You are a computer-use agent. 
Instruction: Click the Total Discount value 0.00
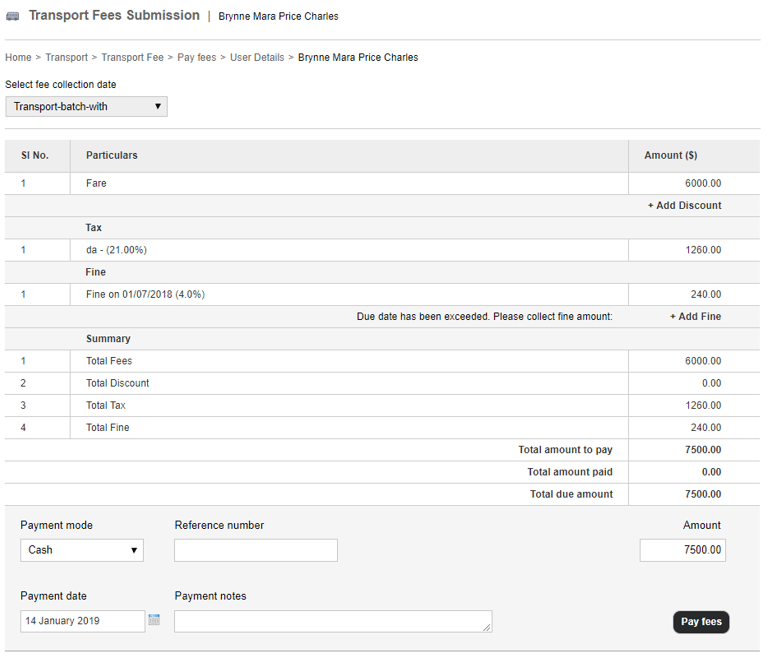click(711, 383)
